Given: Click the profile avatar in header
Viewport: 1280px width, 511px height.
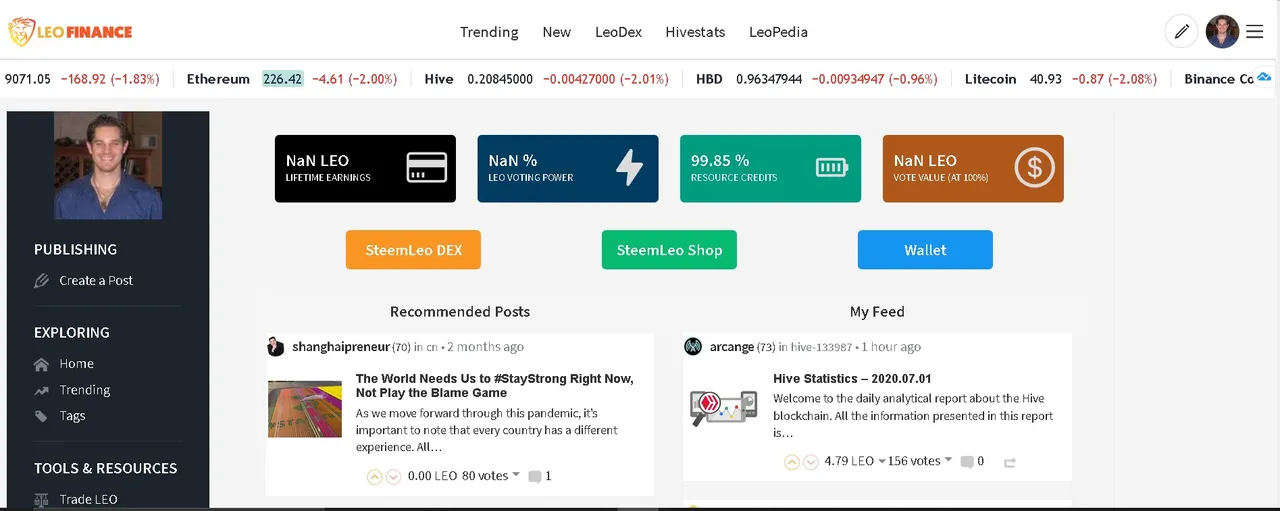Looking at the screenshot, I should coord(1222,32).
